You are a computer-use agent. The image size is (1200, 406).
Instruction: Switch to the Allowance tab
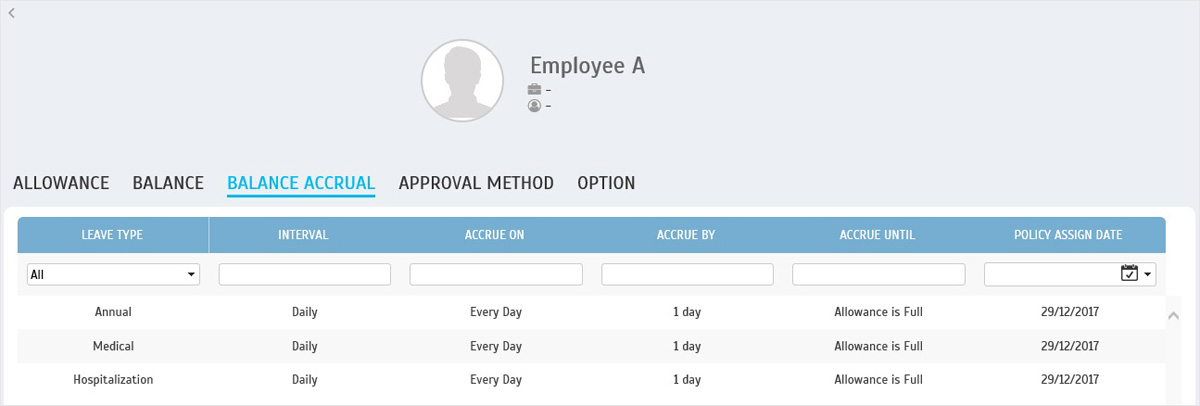coord(61,183)
